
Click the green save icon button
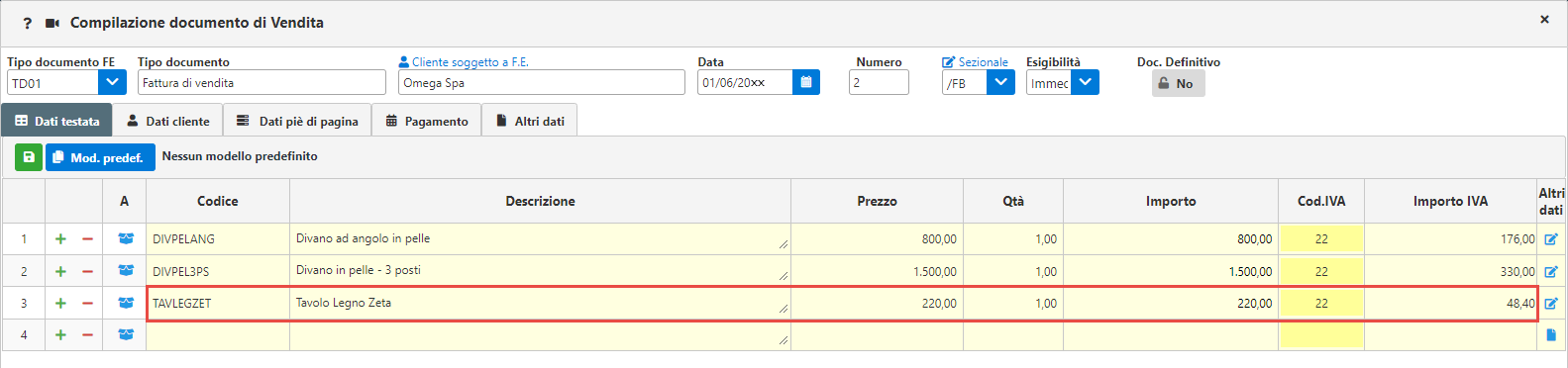coord(29,157)
